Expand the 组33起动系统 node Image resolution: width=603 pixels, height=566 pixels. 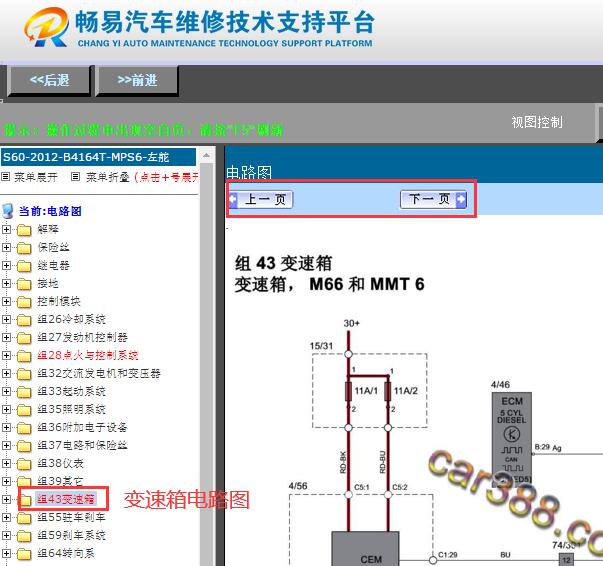click(x=6, y=391)
